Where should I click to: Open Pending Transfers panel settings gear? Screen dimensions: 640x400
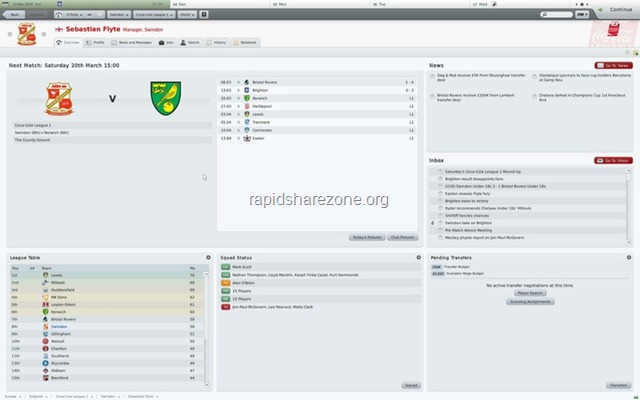click(629, 258)
